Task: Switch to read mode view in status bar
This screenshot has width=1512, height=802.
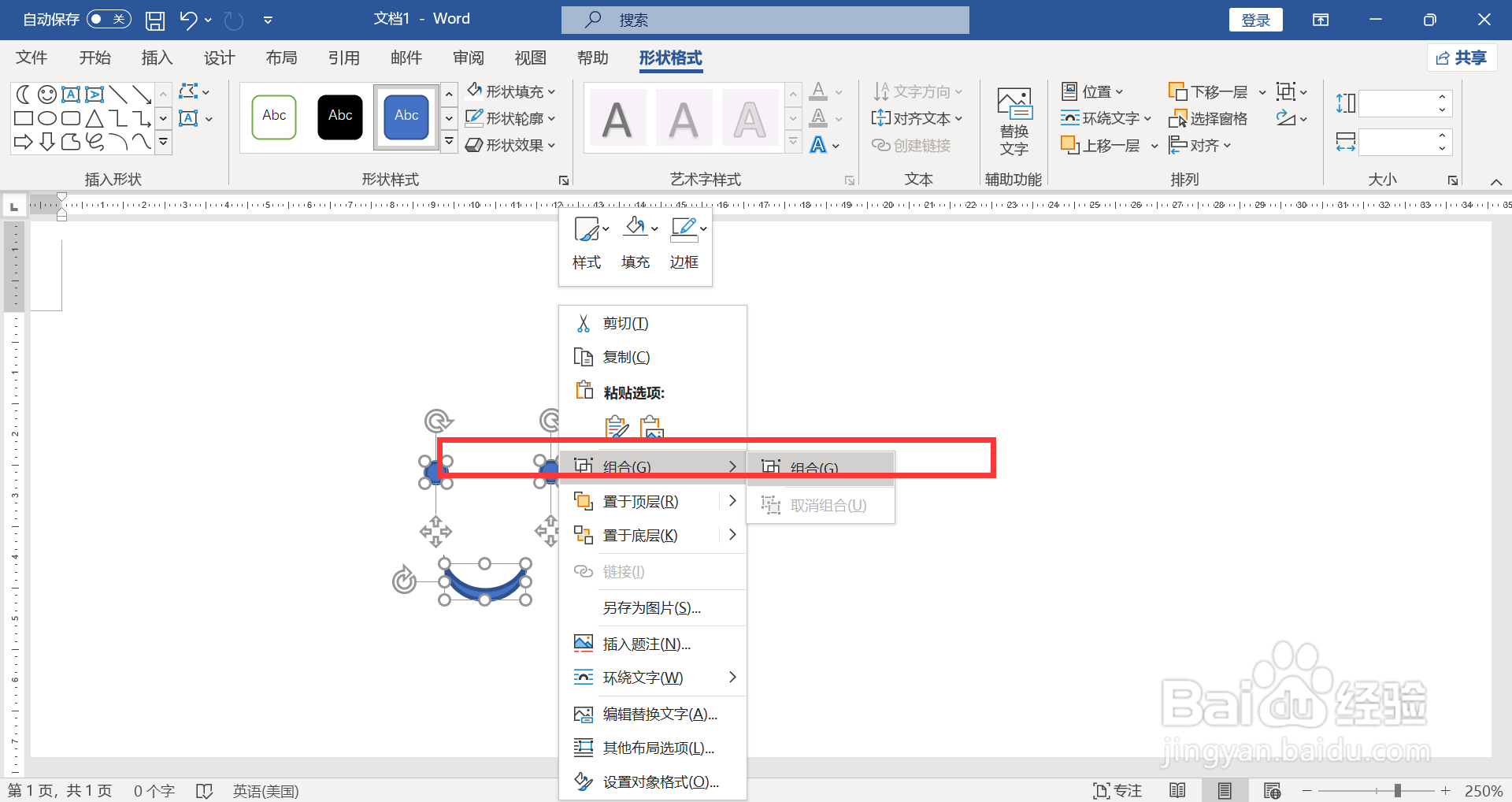Action: pos(1177,790)
